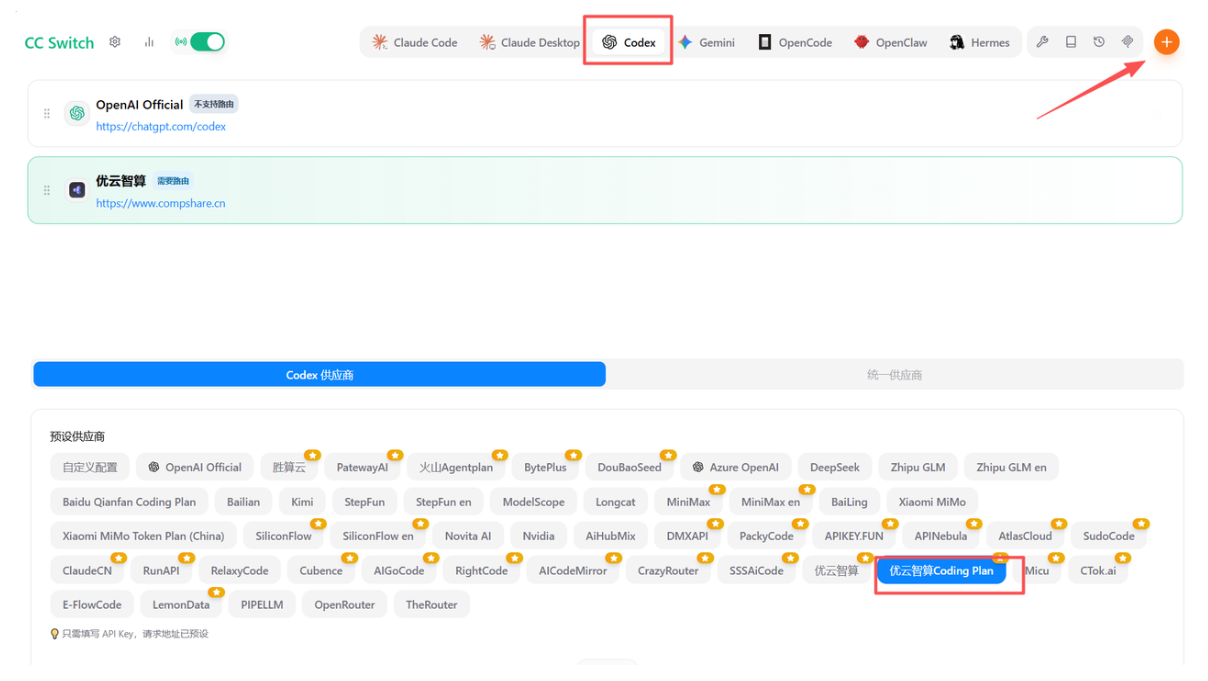Open the https://www.compshare.cn link

pyautogui.click(x=161, y=203)
